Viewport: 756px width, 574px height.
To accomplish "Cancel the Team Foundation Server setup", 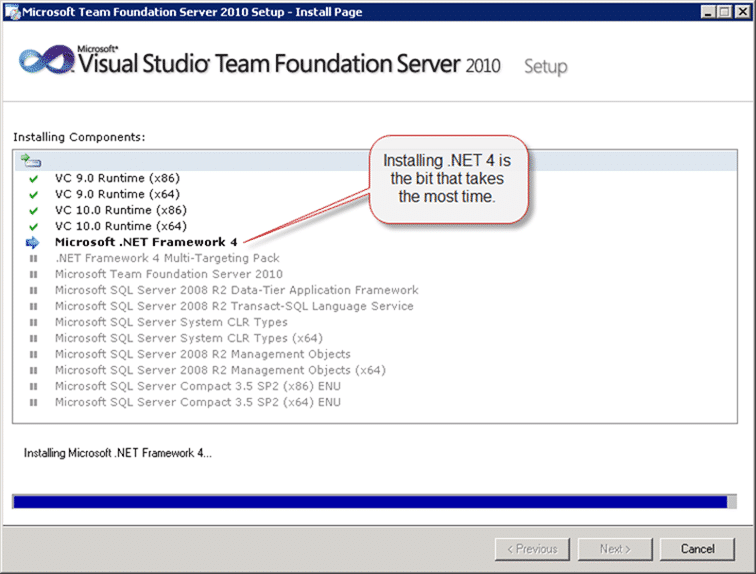I will point(697,549).
